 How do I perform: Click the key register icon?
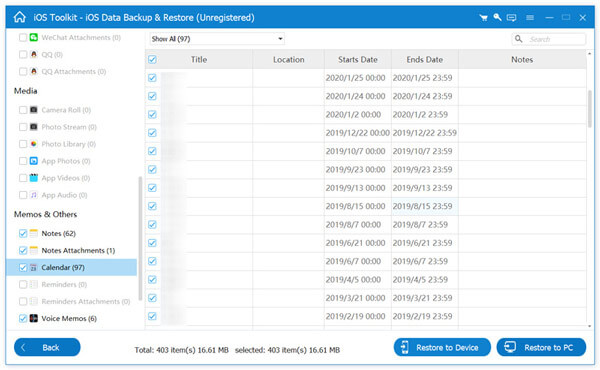click(497, 17)
